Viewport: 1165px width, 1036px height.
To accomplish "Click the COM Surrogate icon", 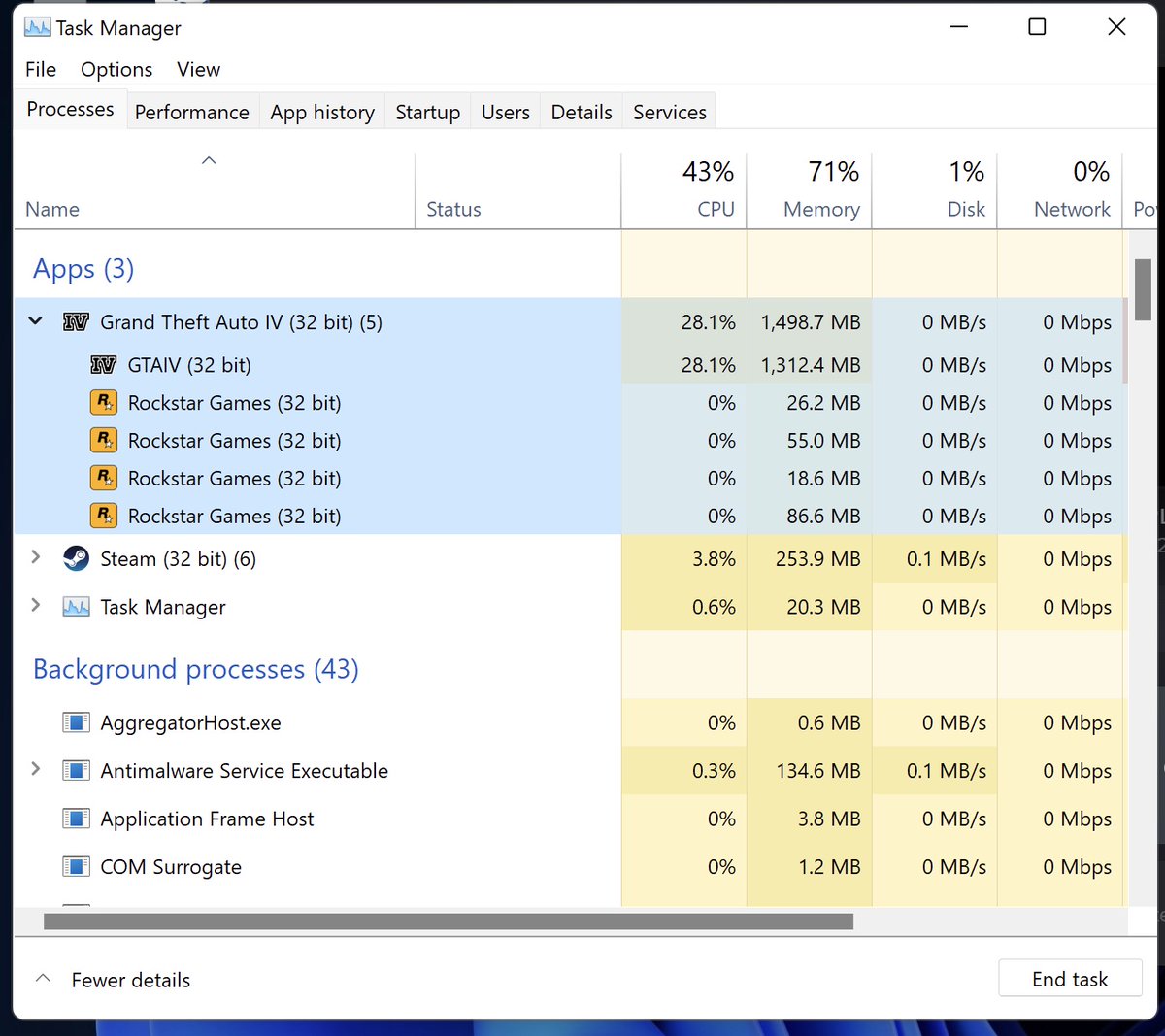I will tap(76, 866).
